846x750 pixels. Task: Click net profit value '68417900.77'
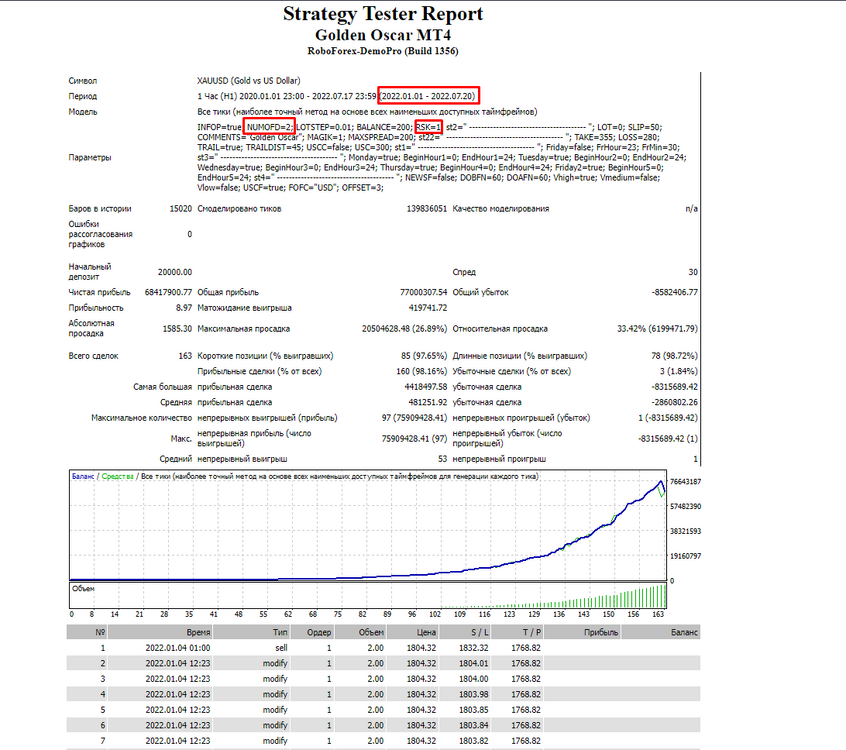[x=168, y=292]
